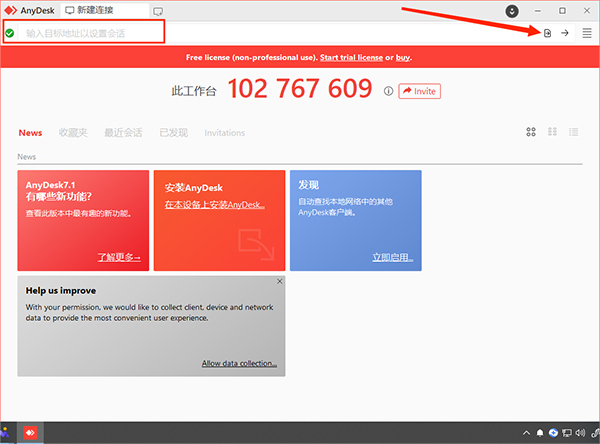This screenshot has height=444, width=600.
Task: Click the connect arrow icon
Action: (565, 33)
